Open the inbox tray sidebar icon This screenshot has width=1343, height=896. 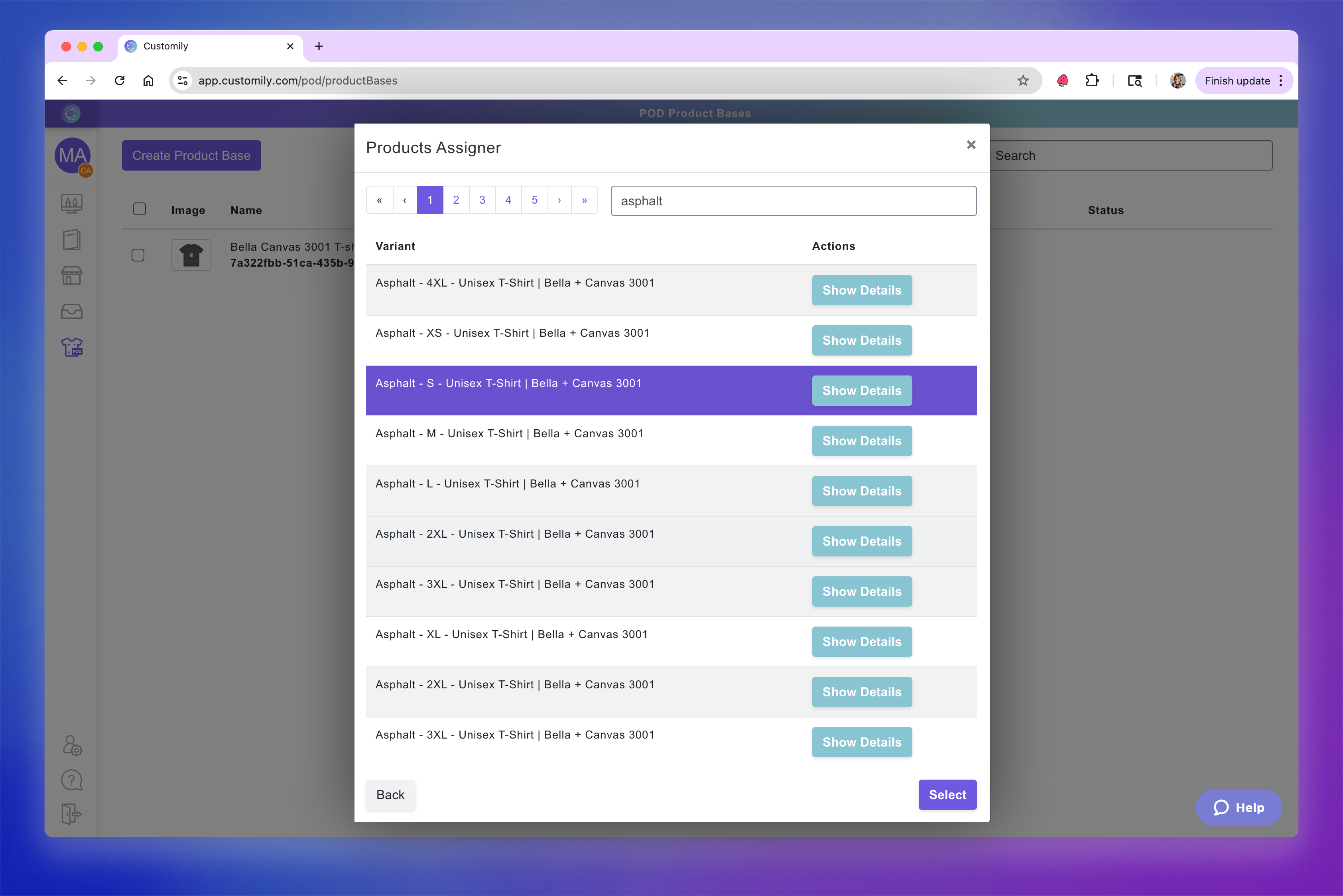pyautogui.click(x=71, y=311)
